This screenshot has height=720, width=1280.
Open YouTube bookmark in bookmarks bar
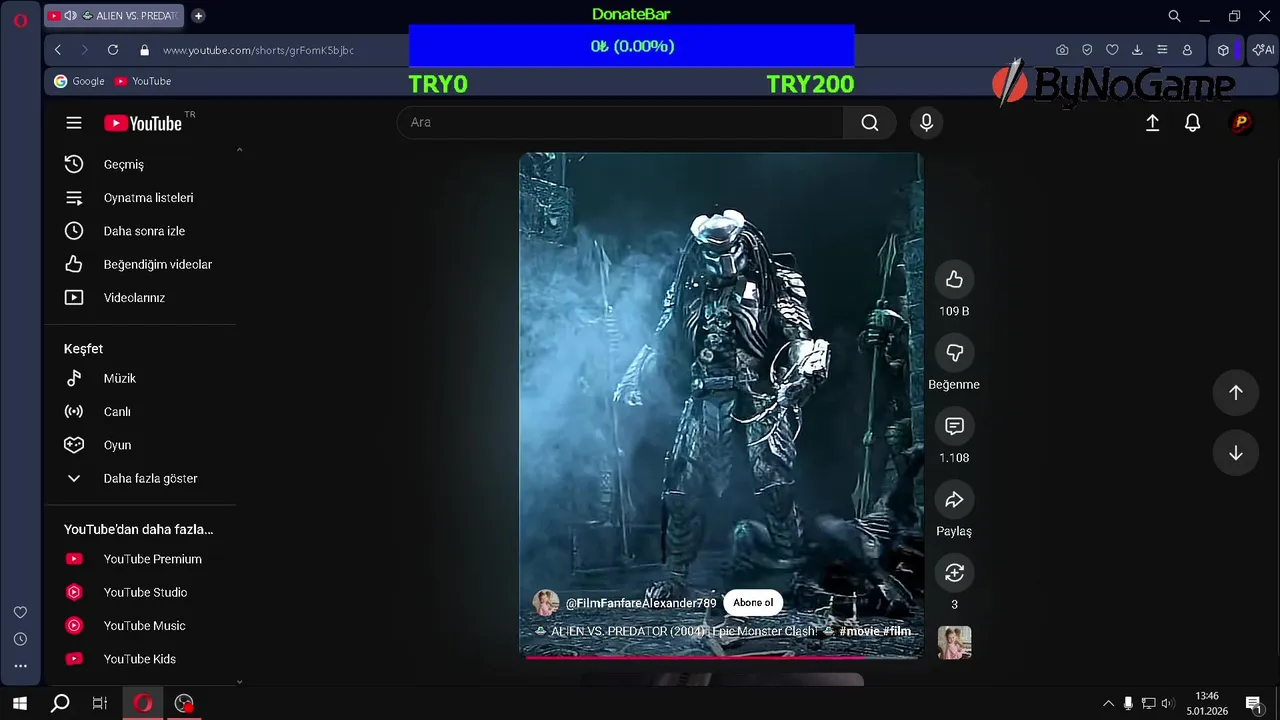coord(143,81)
